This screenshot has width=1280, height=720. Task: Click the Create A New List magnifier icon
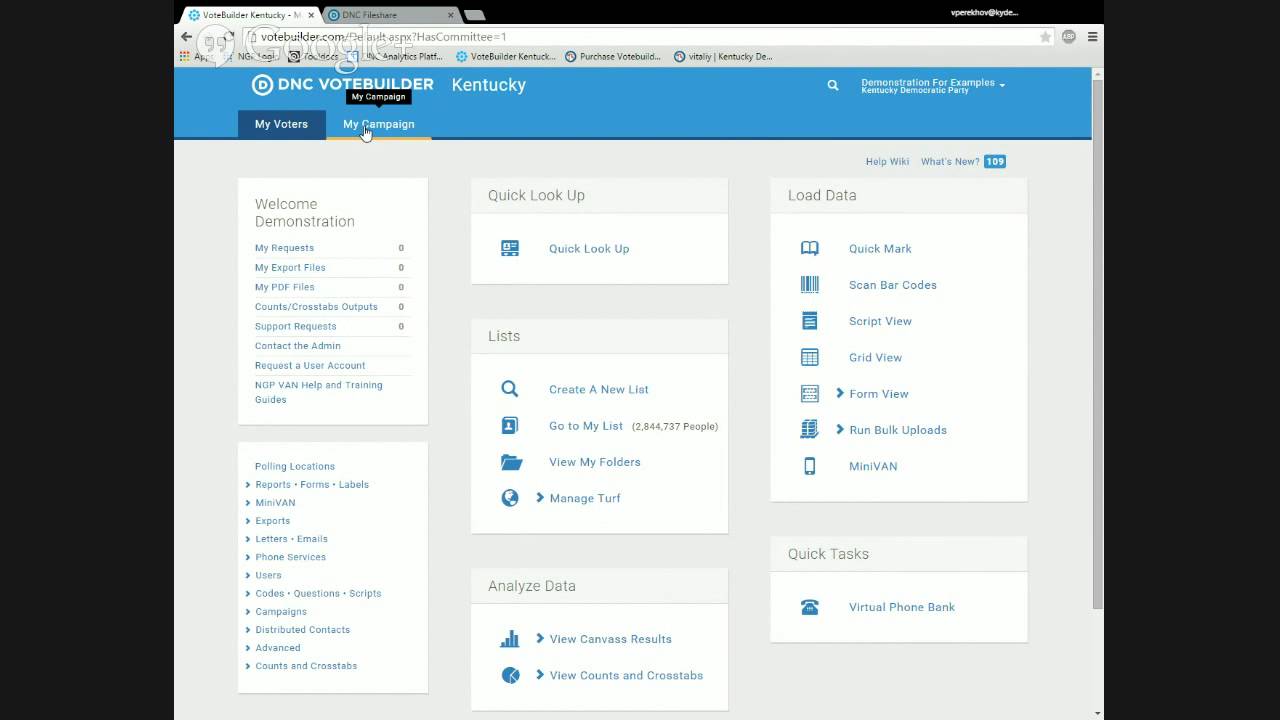[510, 389]
